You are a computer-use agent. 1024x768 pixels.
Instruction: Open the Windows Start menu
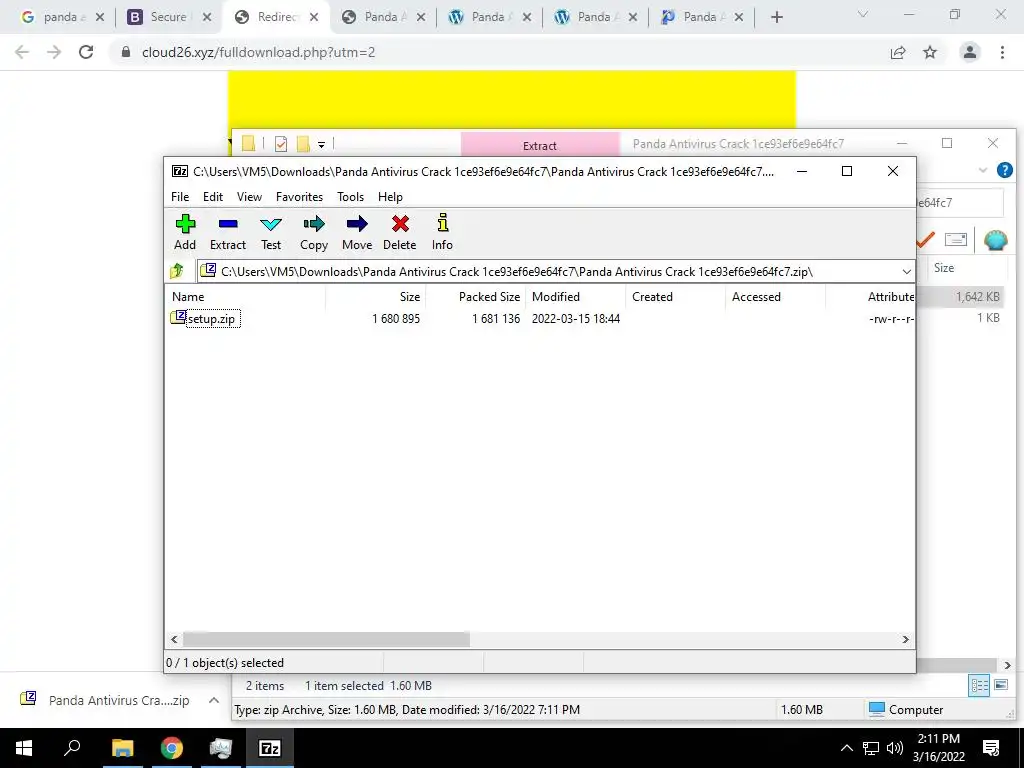tap(24, 748)
